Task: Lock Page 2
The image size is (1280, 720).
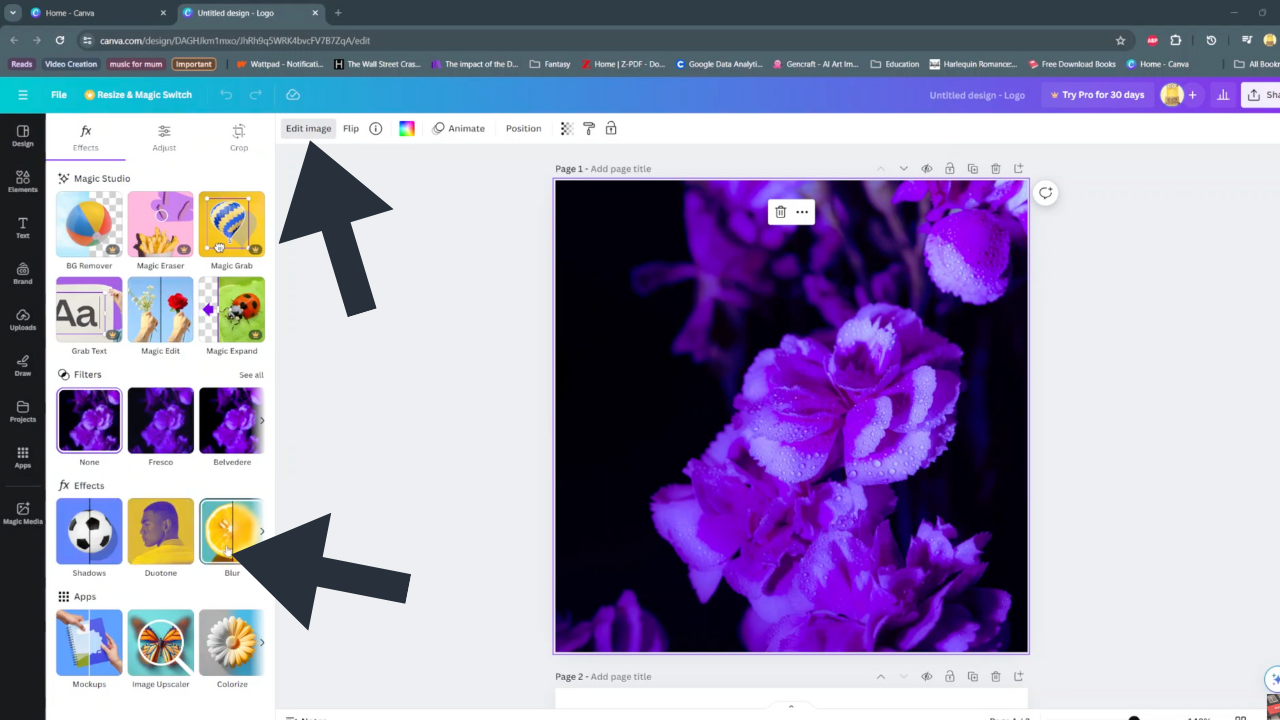Action: (x=950, y=677)
